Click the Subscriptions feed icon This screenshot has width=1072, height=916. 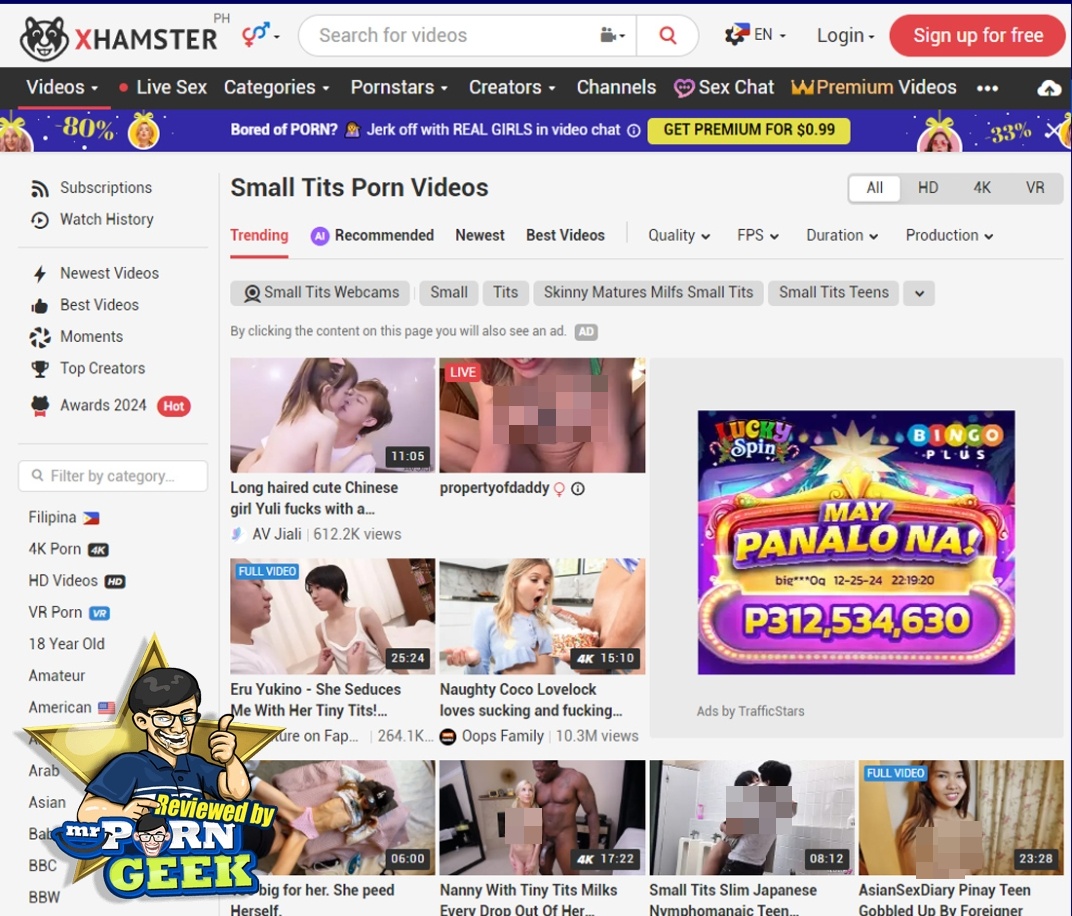click(40, 189)
